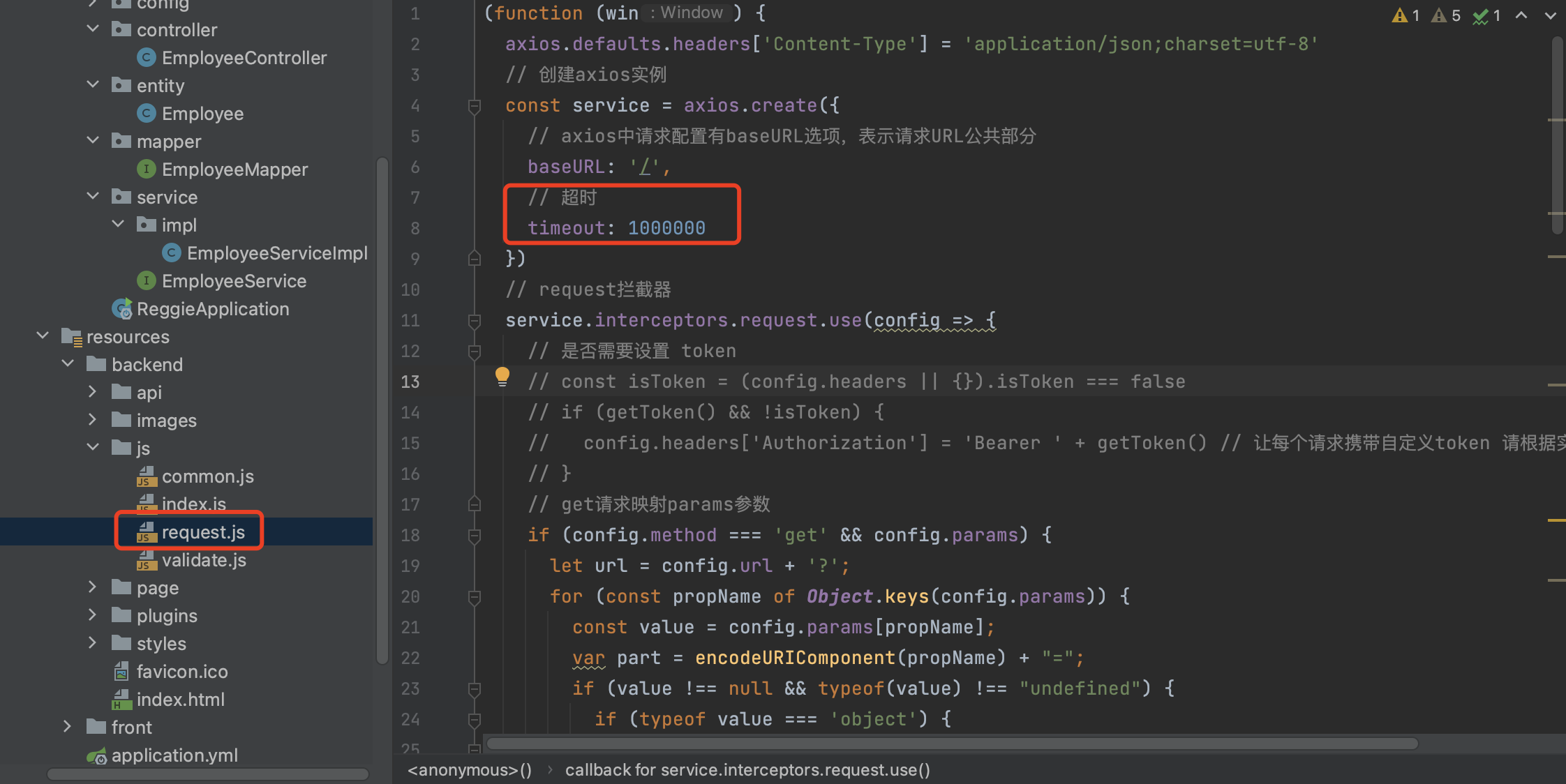Toggle fold marker at line 18

(475, 536)
